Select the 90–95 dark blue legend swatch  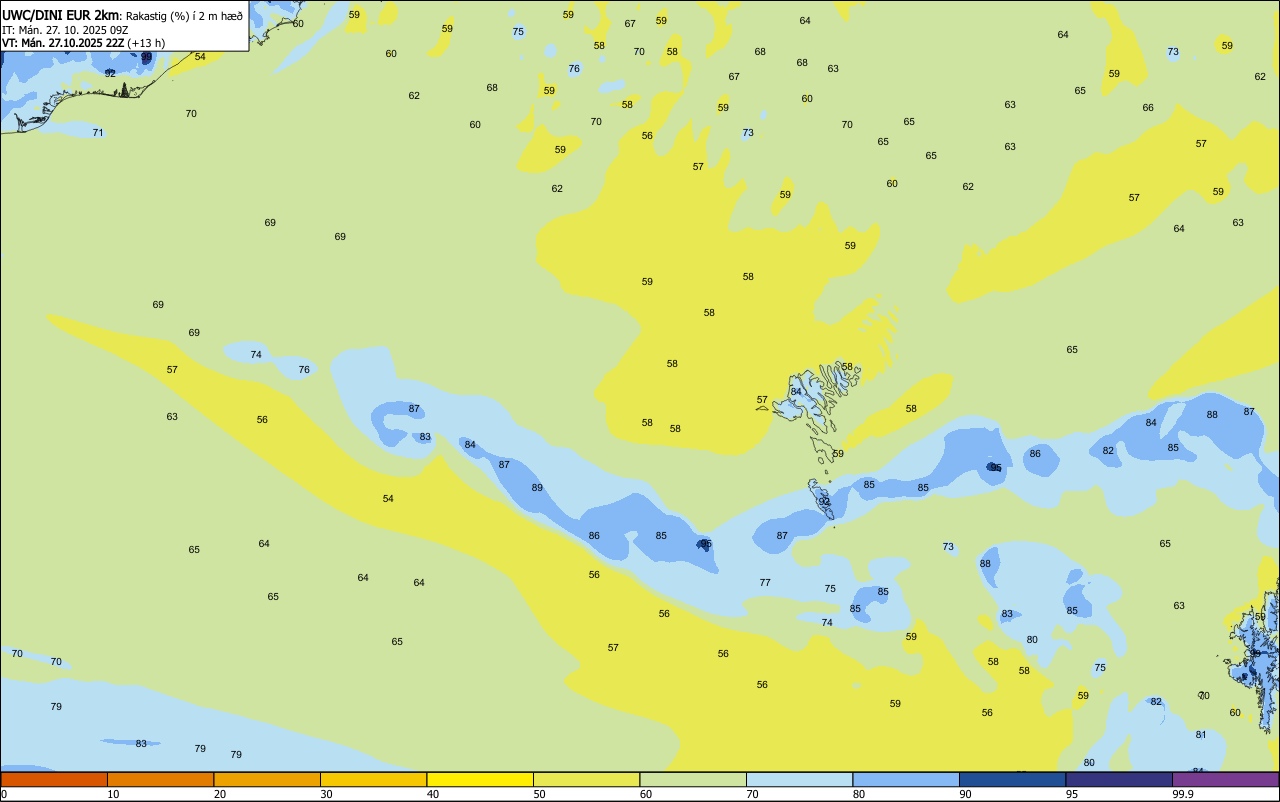pyautogui.click(x=1012, y=779)
